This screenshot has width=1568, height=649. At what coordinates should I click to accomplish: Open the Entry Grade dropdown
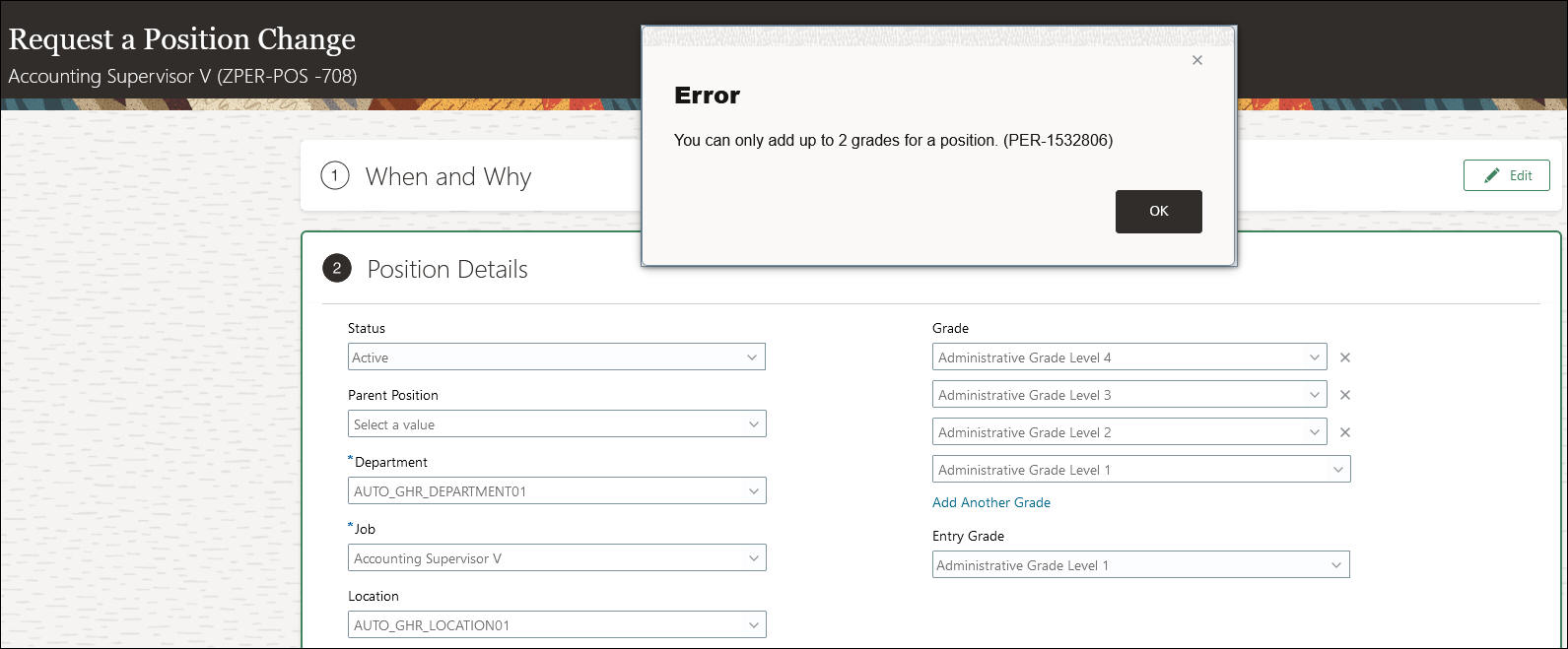(x=1140, y=565)
